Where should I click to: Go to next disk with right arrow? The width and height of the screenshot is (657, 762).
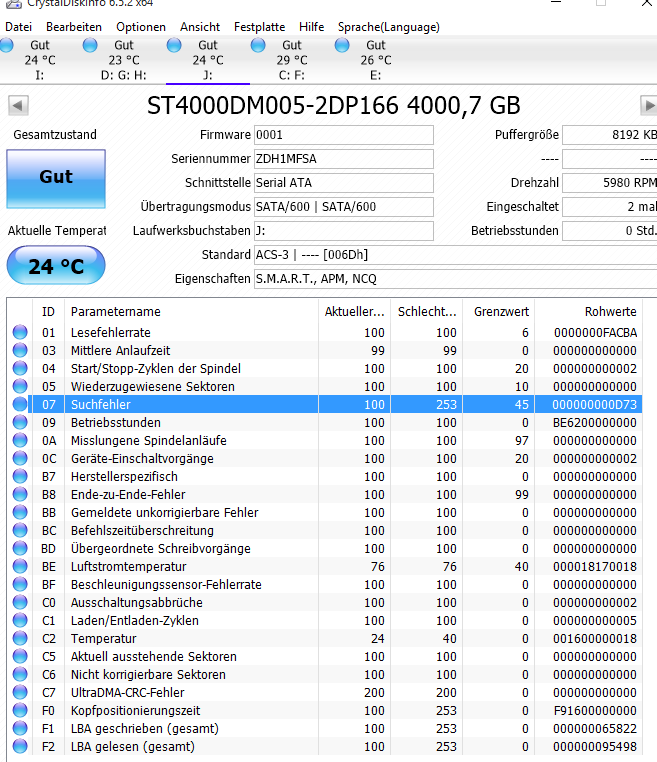point(648,105)
